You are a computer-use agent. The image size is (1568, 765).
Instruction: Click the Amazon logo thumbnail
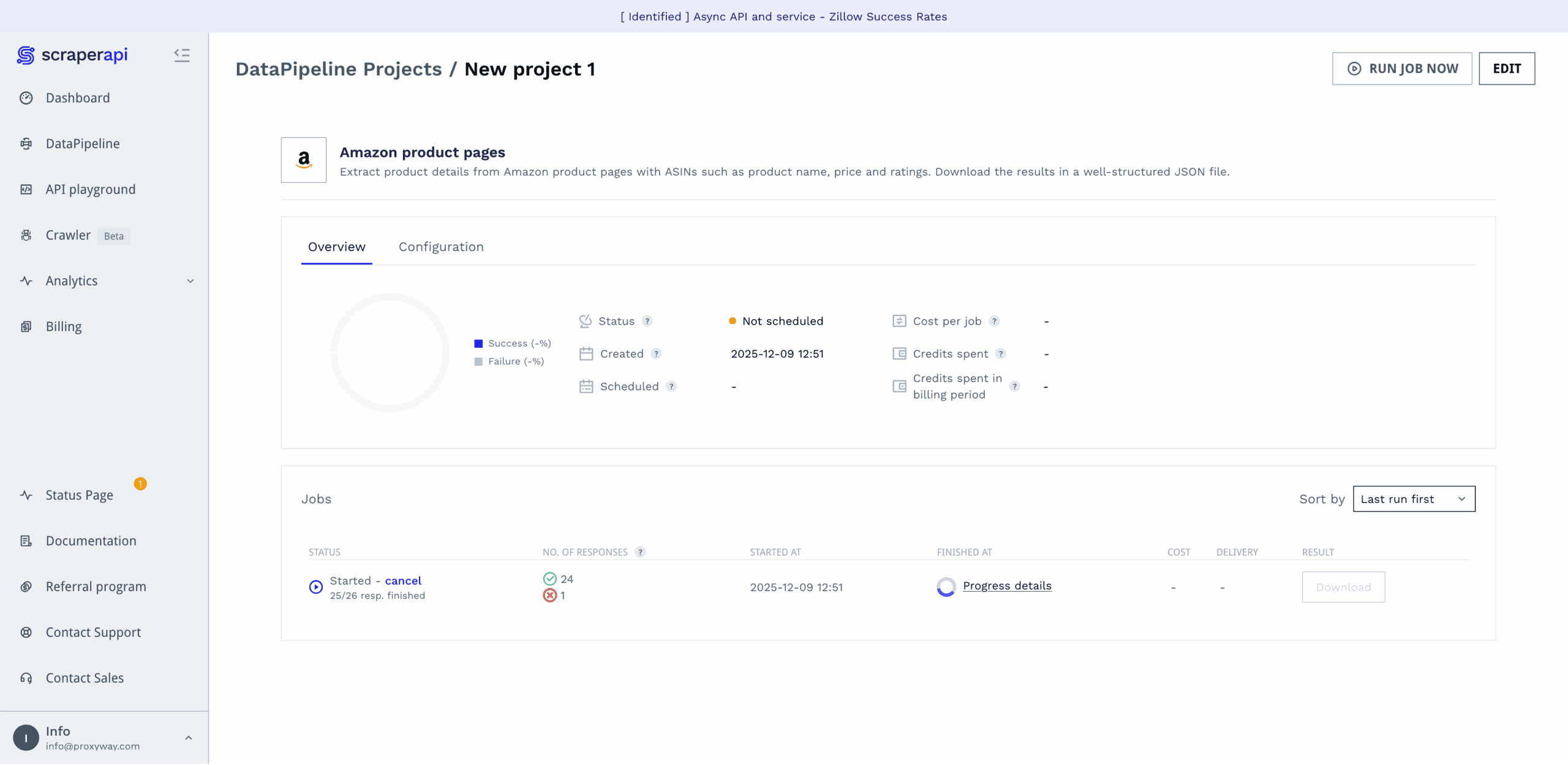click(304, 160)
